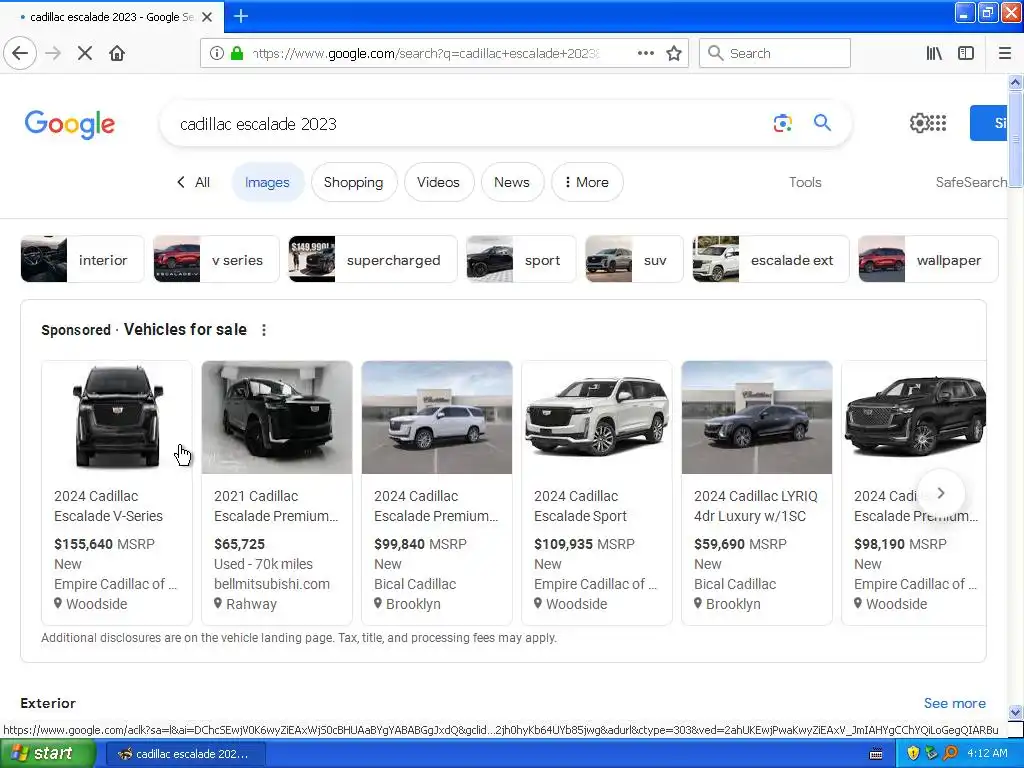Stop page loading with X button
Viewport: 1024px width, 768px height.
click(85, 53)
